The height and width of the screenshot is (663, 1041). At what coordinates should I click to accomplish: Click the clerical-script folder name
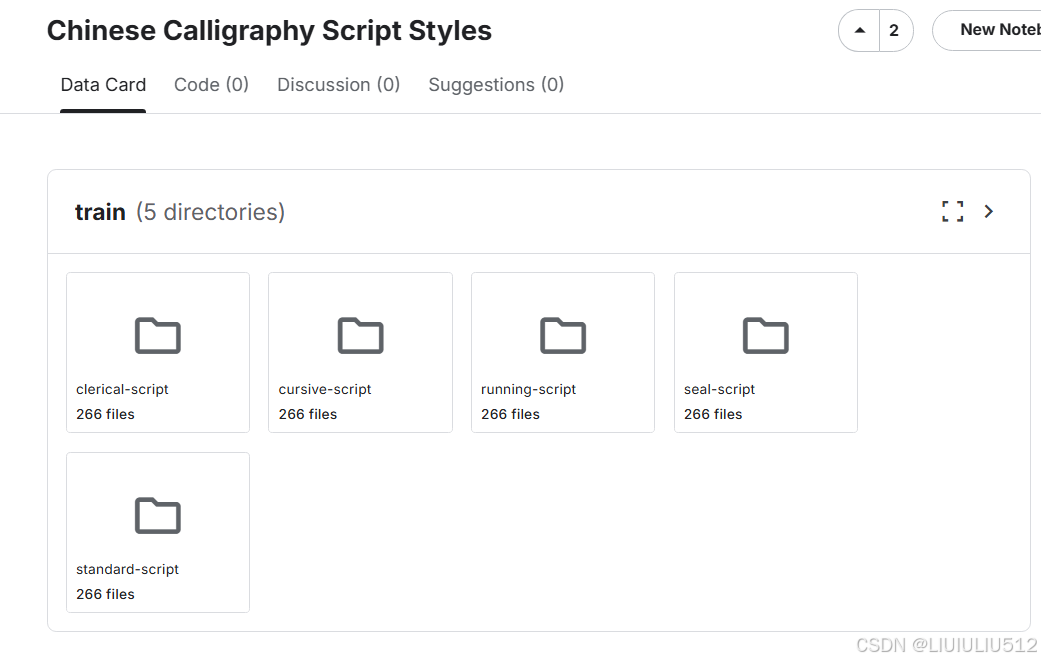coord(122,389)
